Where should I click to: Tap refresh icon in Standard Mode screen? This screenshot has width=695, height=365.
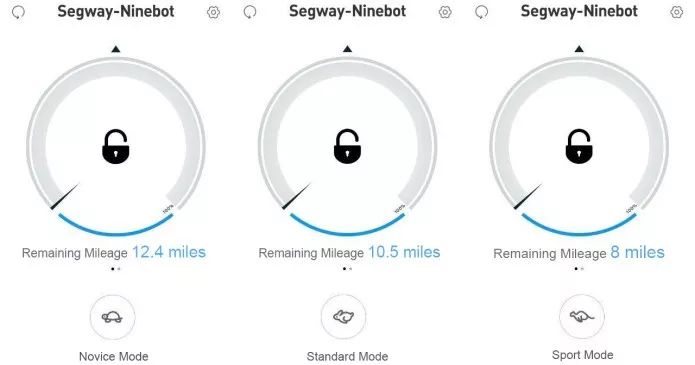point(250,12)
